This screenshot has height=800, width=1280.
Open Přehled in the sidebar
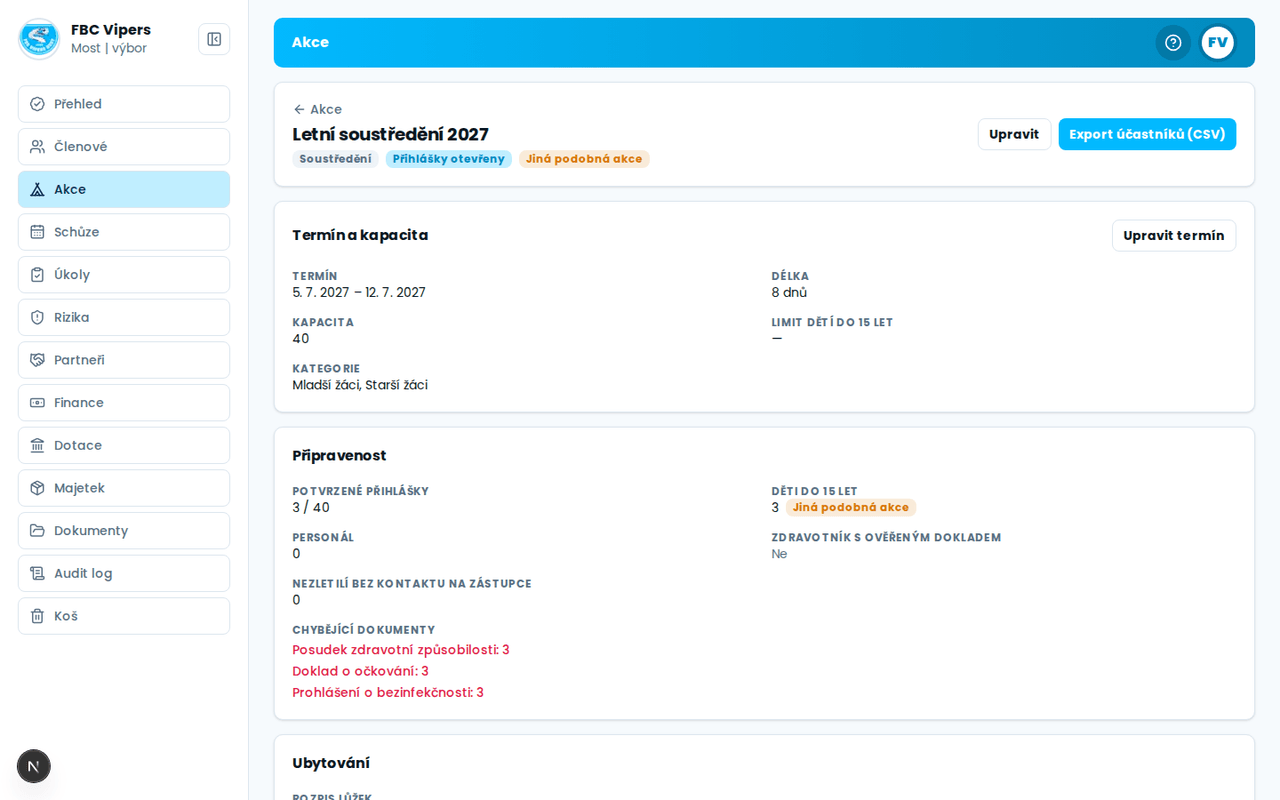(x=124, y=104)
